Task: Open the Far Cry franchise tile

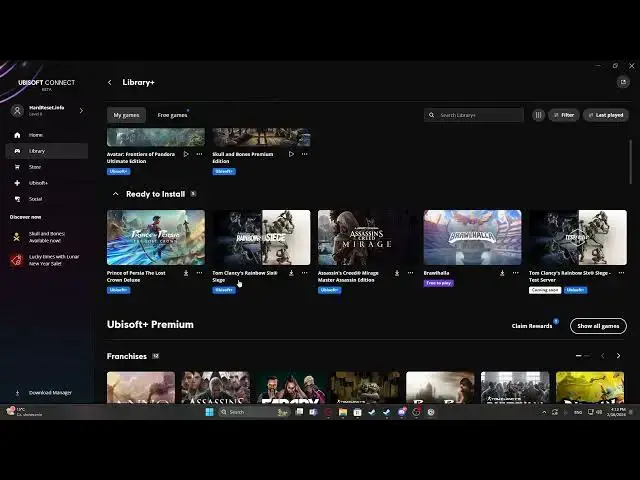Action: pyautogui.click(x=290, y=387)
